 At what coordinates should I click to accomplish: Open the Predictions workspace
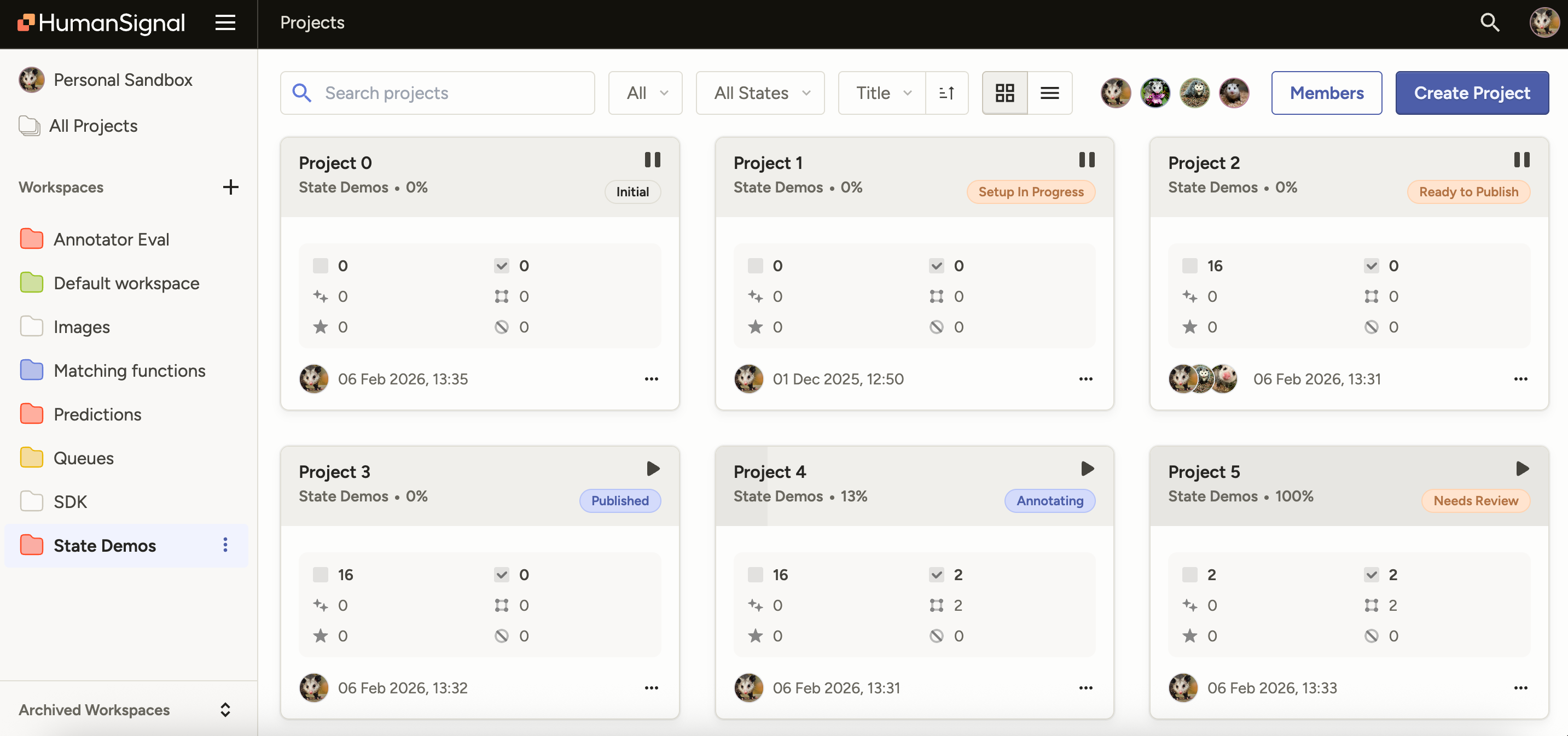pyautogui.click(x=97, y=413)
